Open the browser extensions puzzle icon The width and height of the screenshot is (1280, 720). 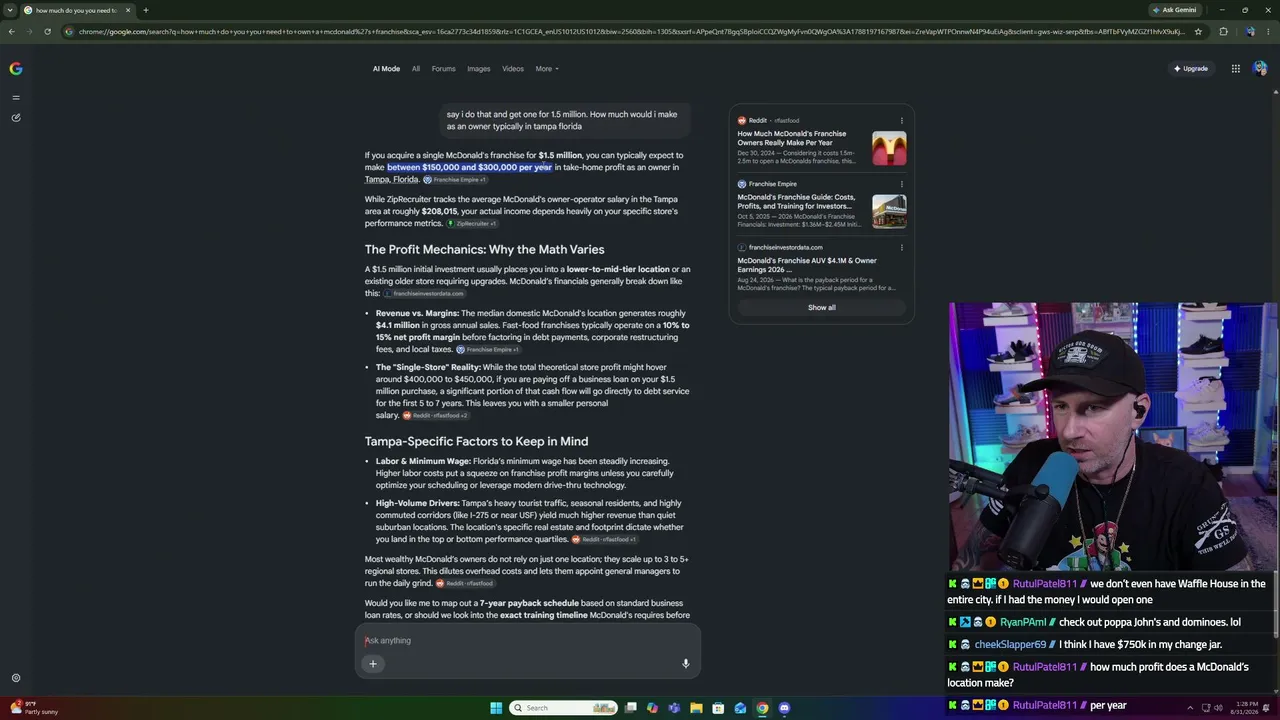[1223, 31]
